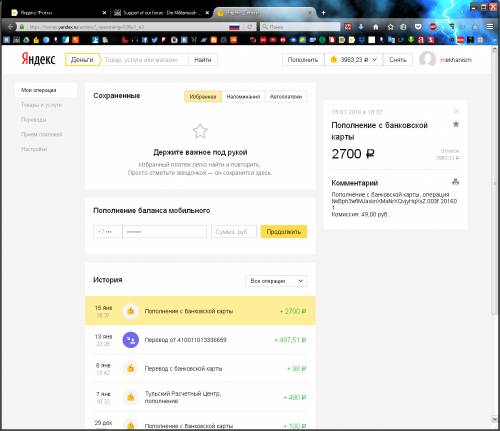Screen dimensions: 500x431
Task: Close the operation details panel with the X
Action: coord(456,111)
